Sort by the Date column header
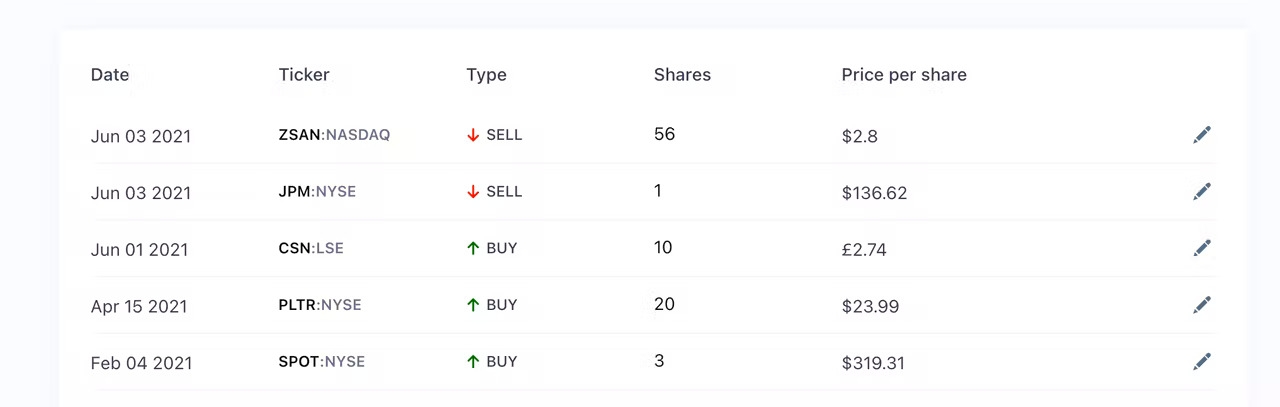This screenshot has width=1280, height=407. 110,75
